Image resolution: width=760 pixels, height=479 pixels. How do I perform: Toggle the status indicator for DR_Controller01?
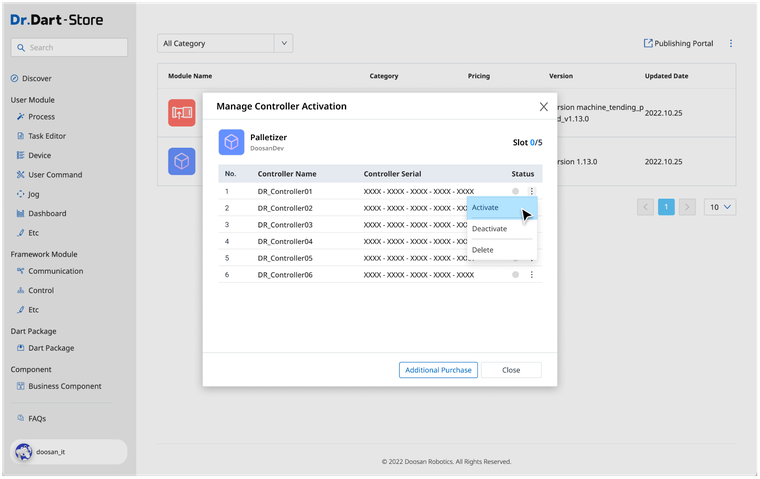[x=516, y=191]
